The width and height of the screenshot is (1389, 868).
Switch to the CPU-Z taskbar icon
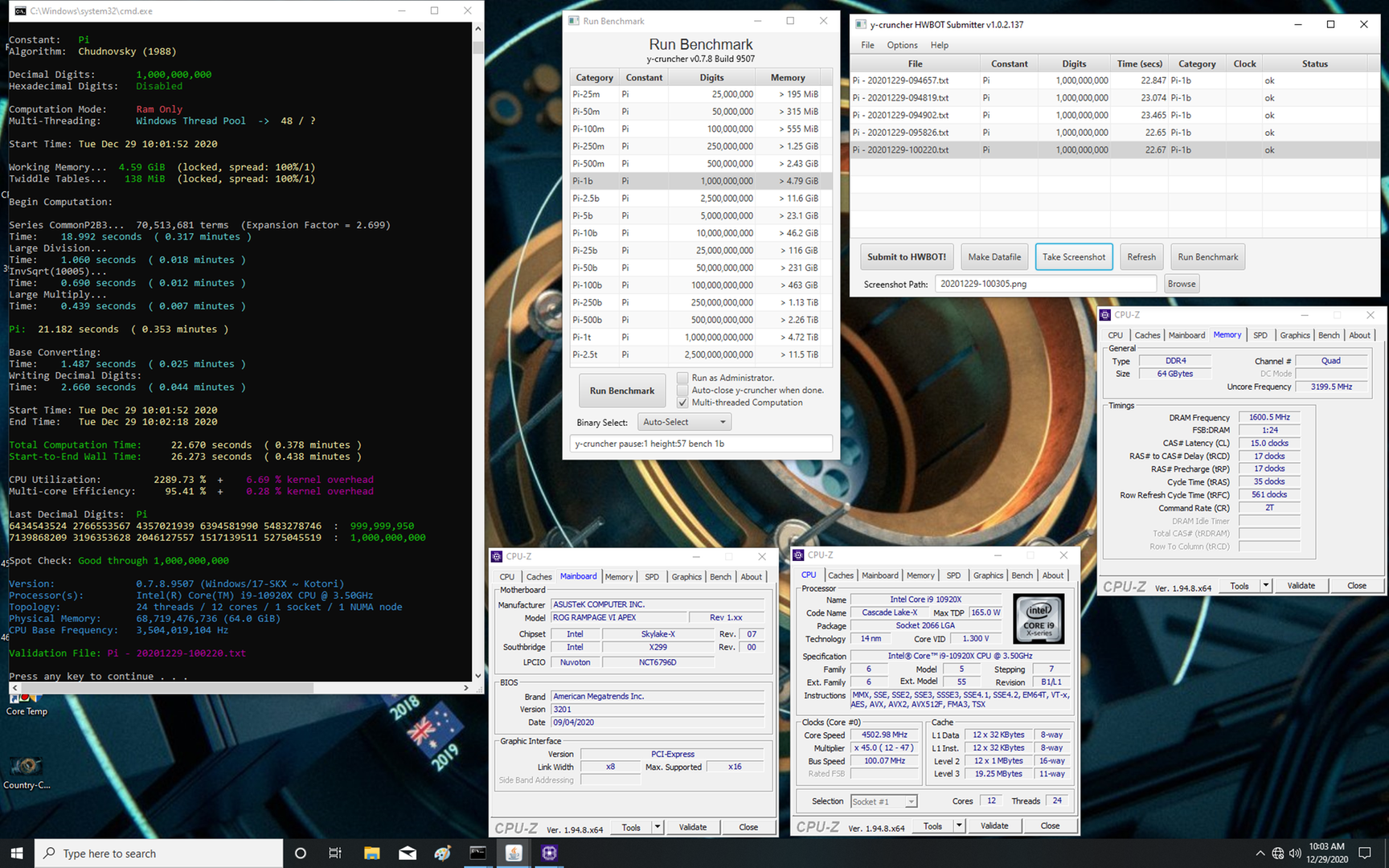(550, 853)
